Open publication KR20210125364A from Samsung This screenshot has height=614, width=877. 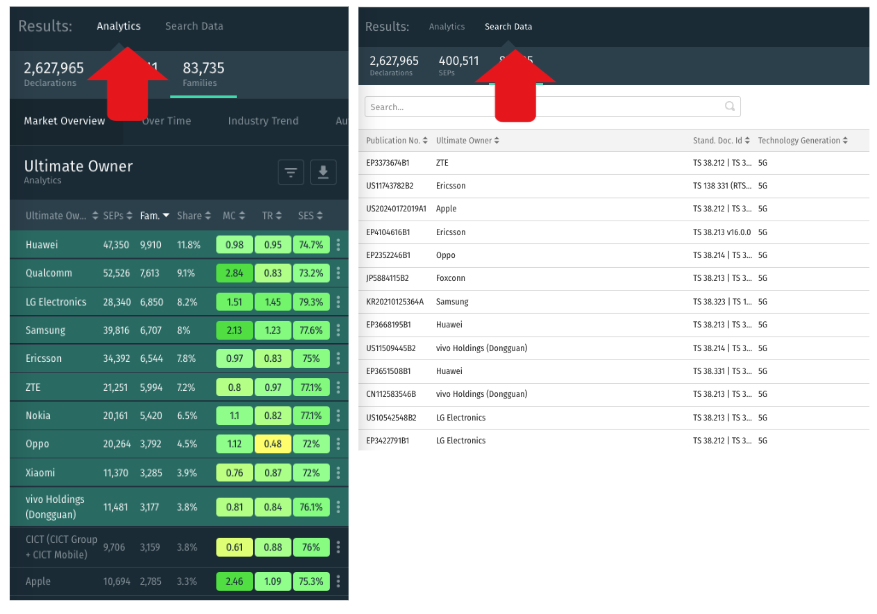[x=614, y=301]
